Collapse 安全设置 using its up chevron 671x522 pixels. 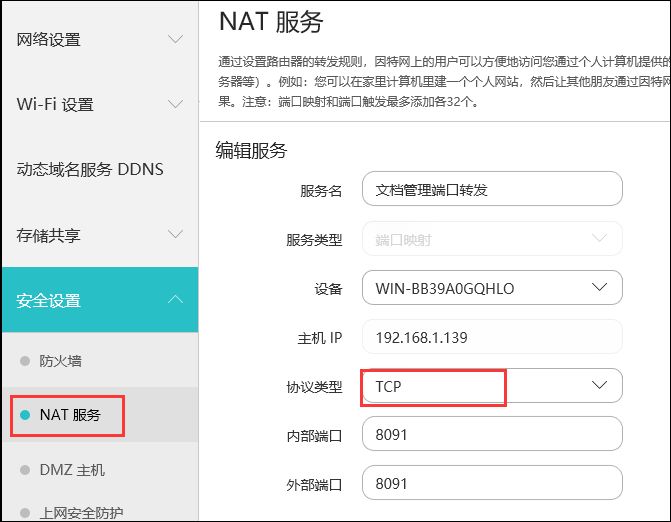click(175, 300)
